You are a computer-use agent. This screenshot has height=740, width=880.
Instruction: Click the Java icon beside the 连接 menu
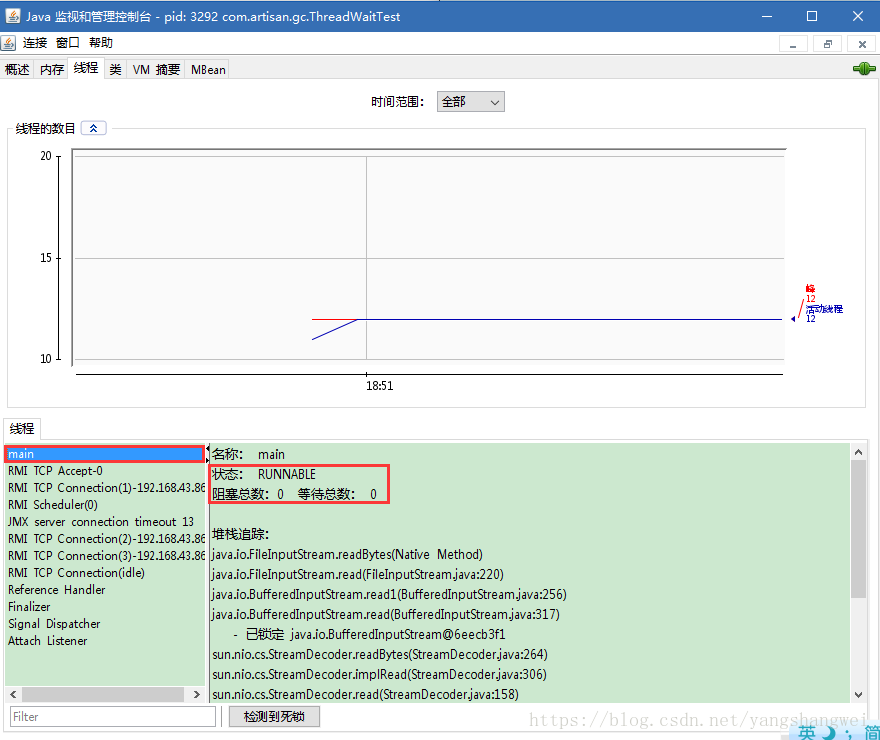[9, 43]
